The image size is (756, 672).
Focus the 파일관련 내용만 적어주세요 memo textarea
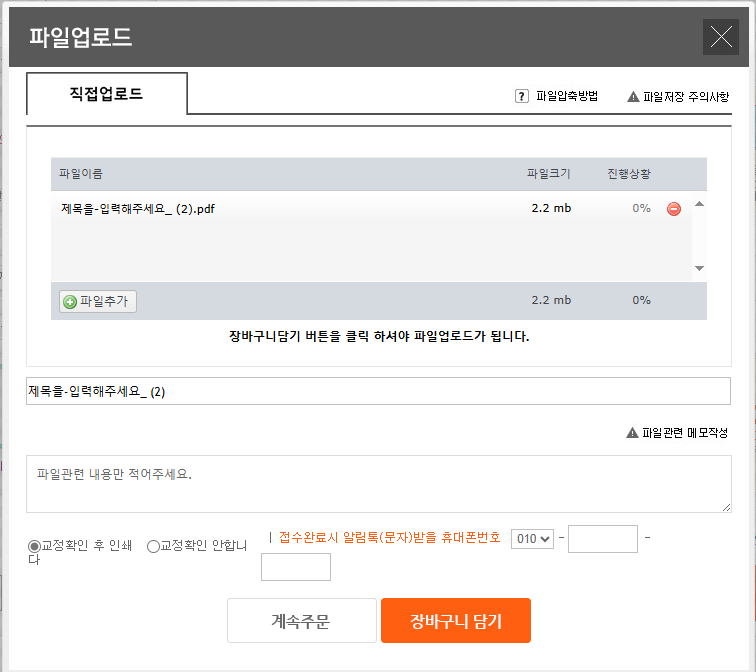378,484
